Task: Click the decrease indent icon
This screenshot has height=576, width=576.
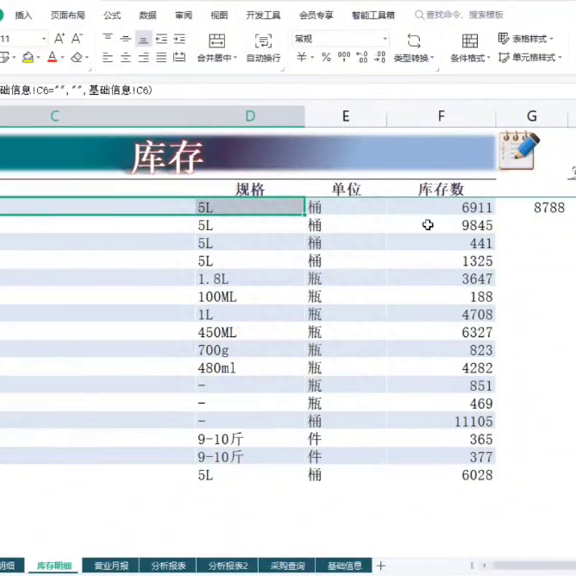Action: click(161, 38)
